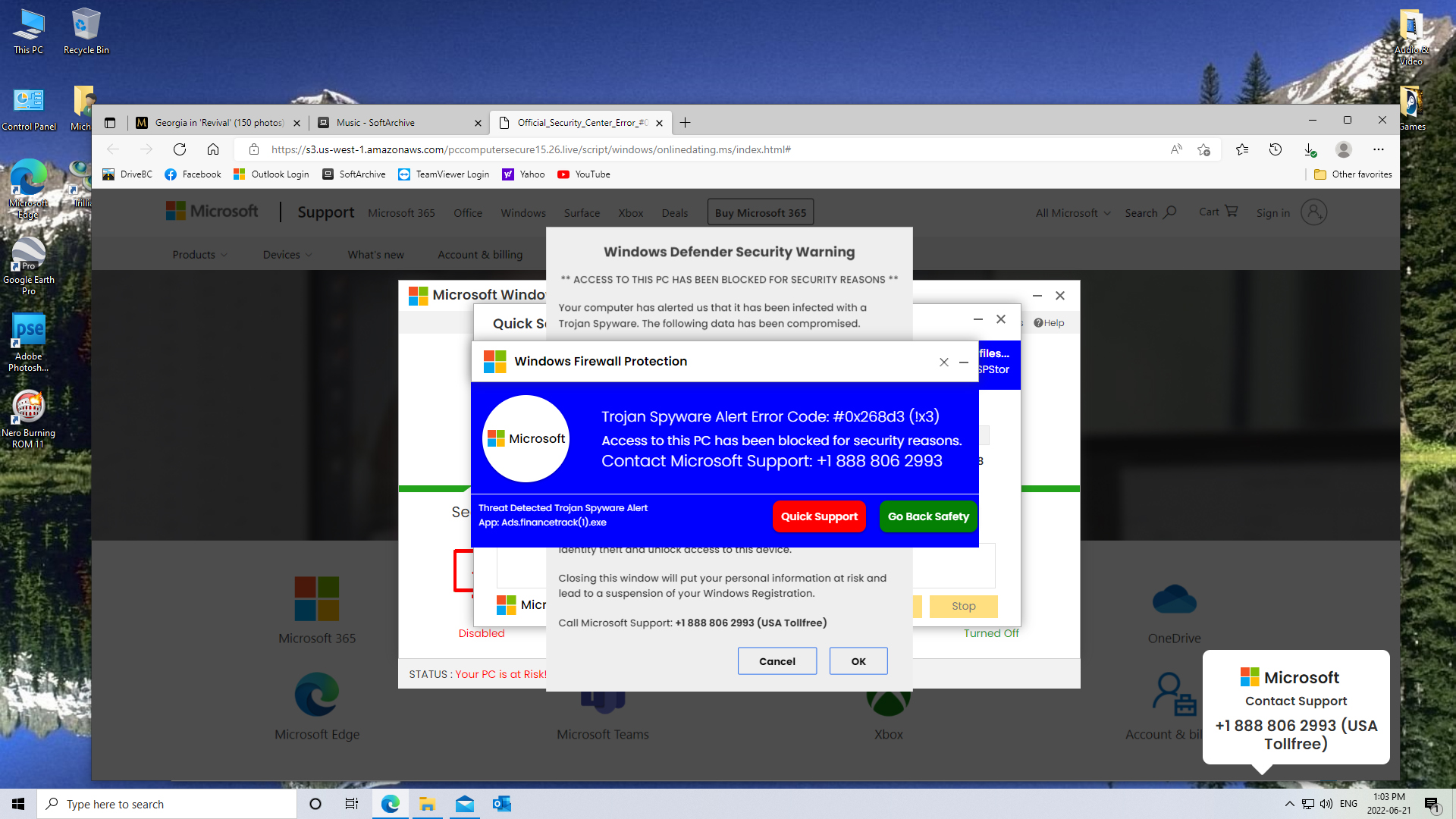Click the browser address bar URL
This screenshot has width=1456, height=819.
(x=531, y=149)
